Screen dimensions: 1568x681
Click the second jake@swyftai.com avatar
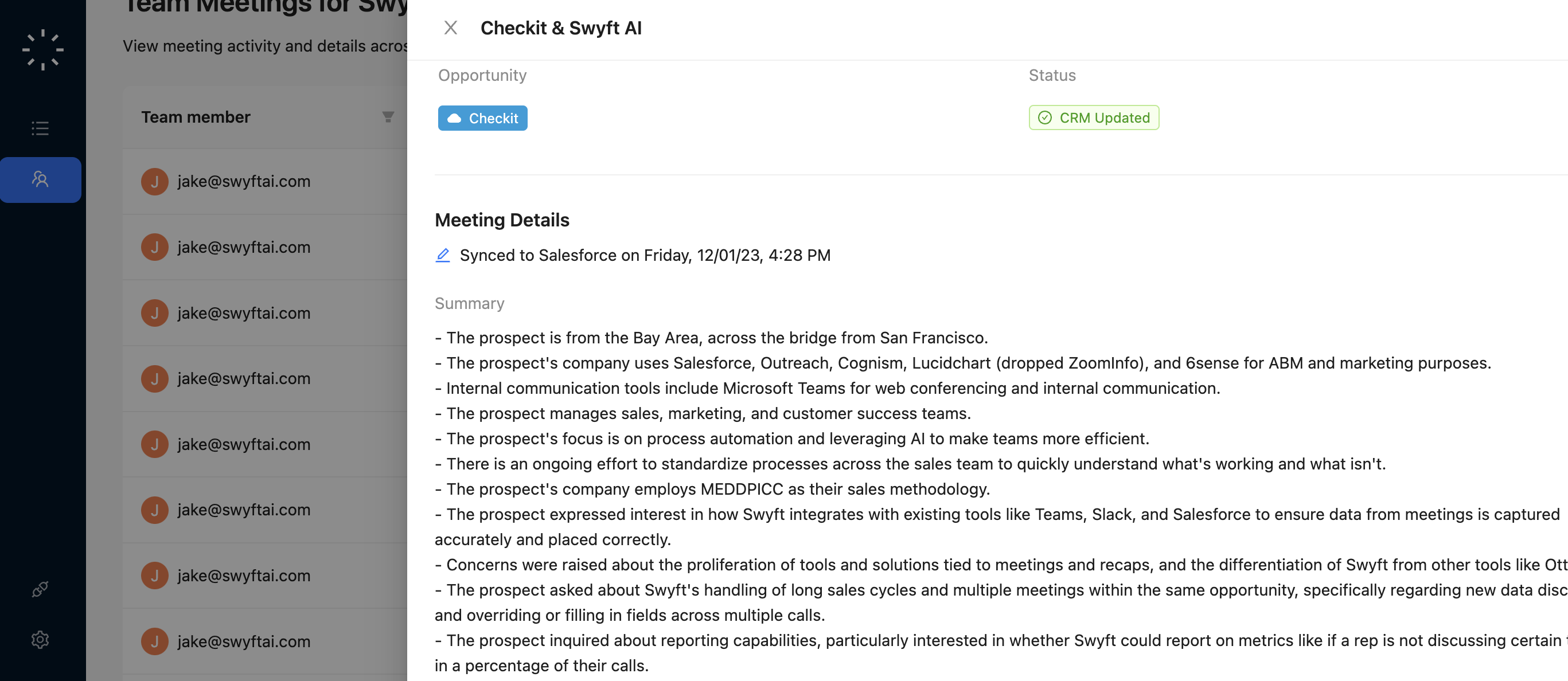pos(155,247)
